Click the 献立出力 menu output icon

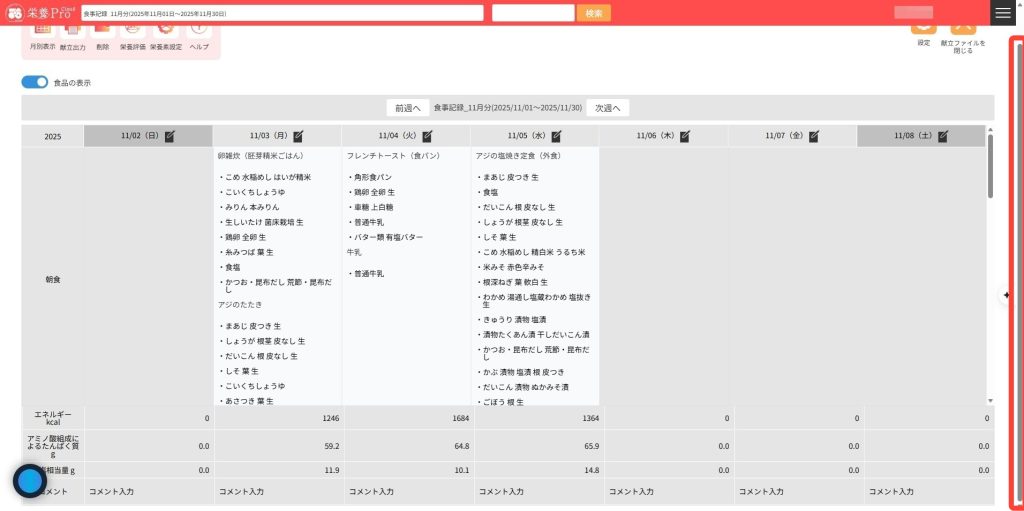click(72, 32)
